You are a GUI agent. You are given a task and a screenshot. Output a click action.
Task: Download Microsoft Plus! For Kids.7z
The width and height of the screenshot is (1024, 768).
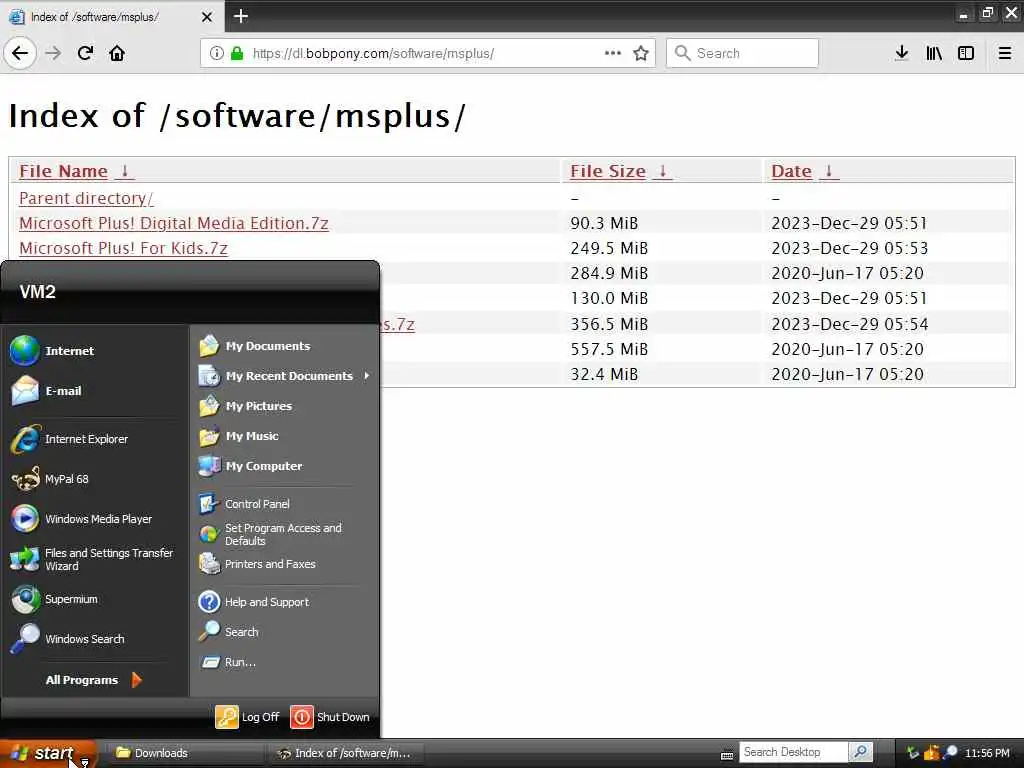tap(123, 248)
